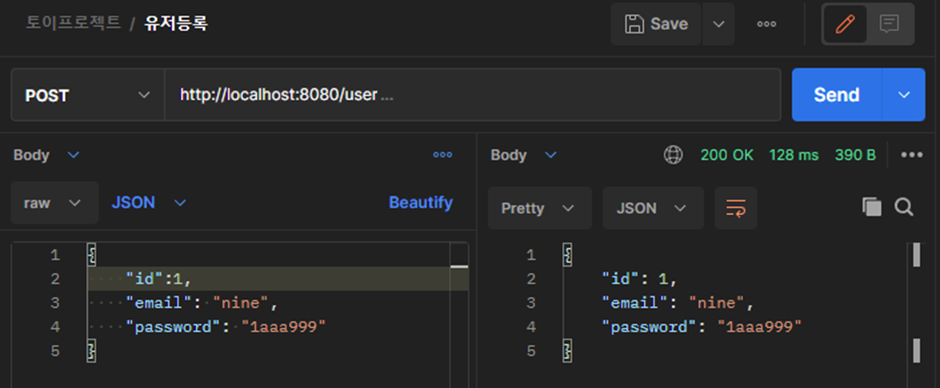Click the response "id": 1 line
Image resolution: width=940 pixels, height=388 pixels.
[x=639, y=279]
